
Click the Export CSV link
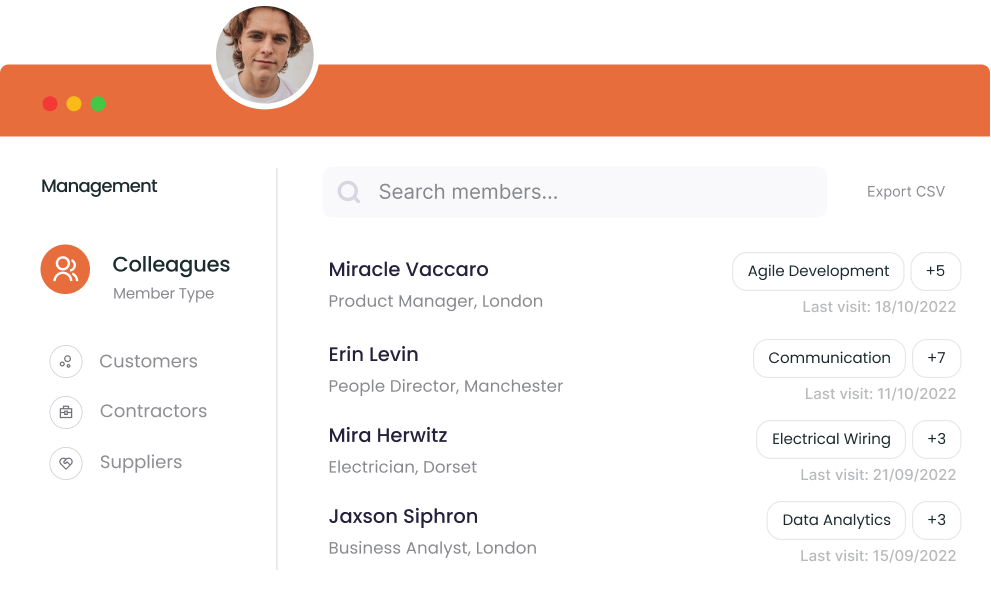coord(906,192)
